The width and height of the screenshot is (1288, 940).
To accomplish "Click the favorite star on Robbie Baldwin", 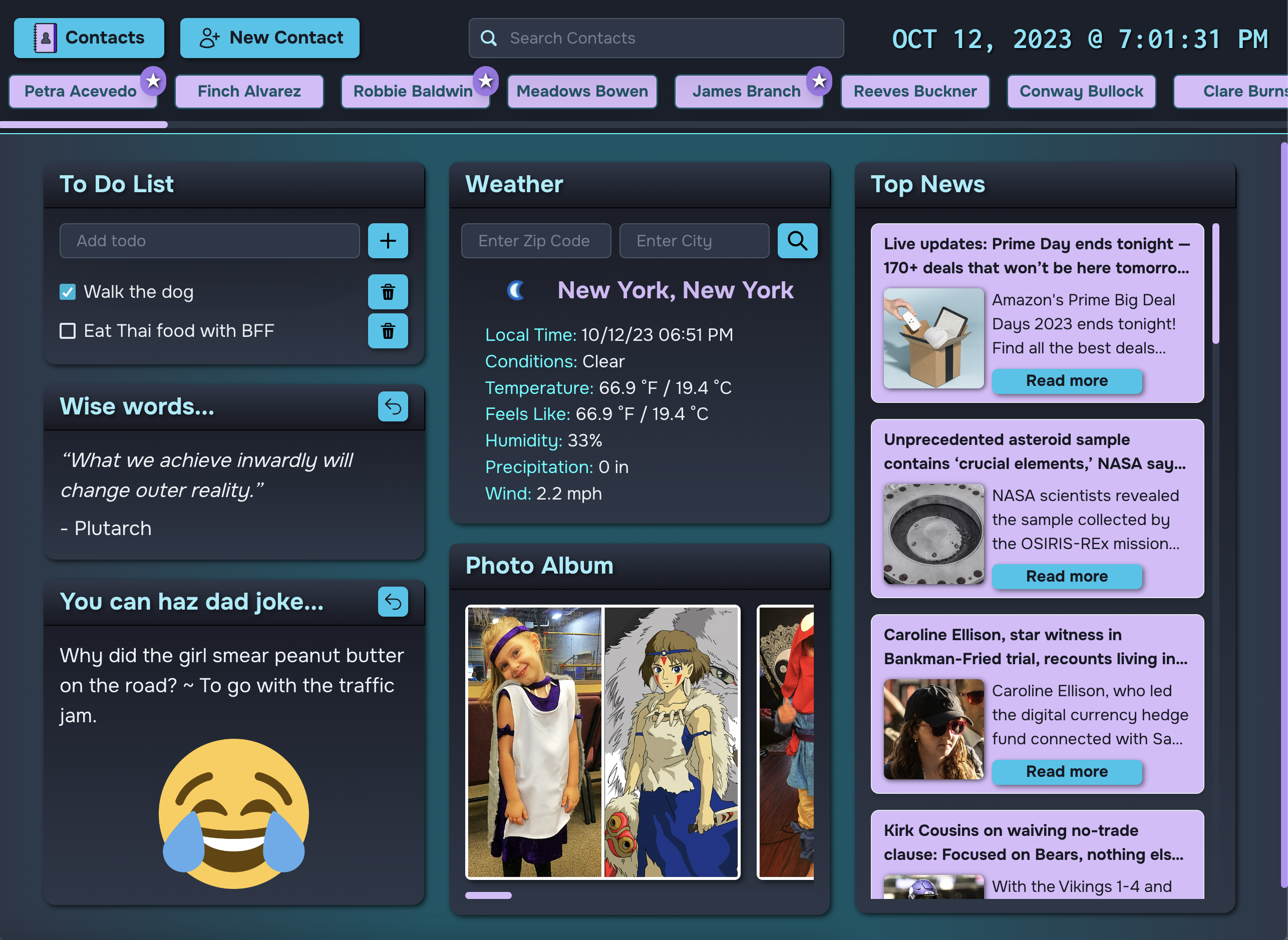I will tap(485, 81).
